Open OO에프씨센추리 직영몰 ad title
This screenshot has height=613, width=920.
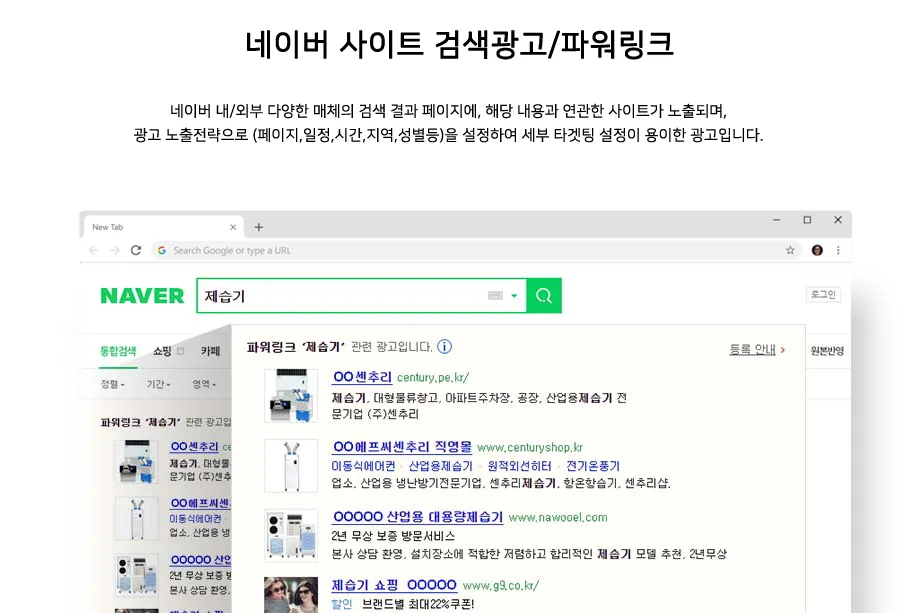click(x=402, y=446)
